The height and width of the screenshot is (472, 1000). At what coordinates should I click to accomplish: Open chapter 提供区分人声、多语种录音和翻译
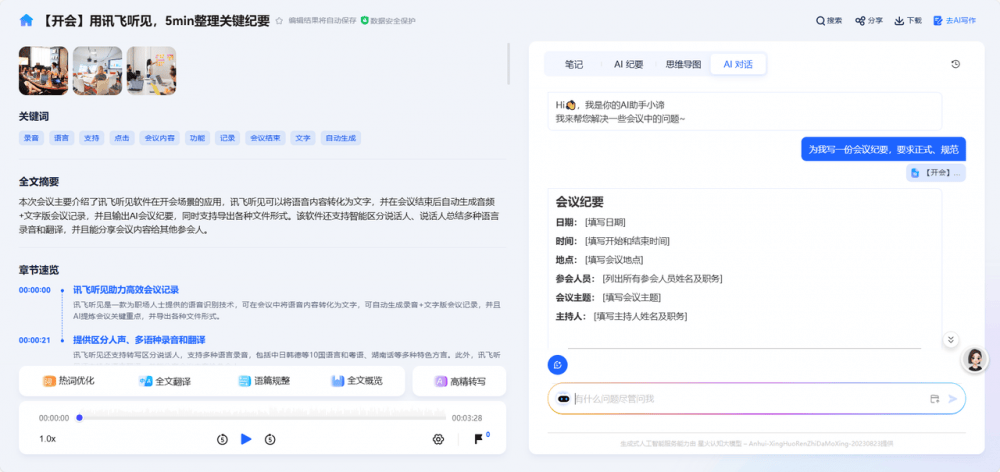(139, 340)
